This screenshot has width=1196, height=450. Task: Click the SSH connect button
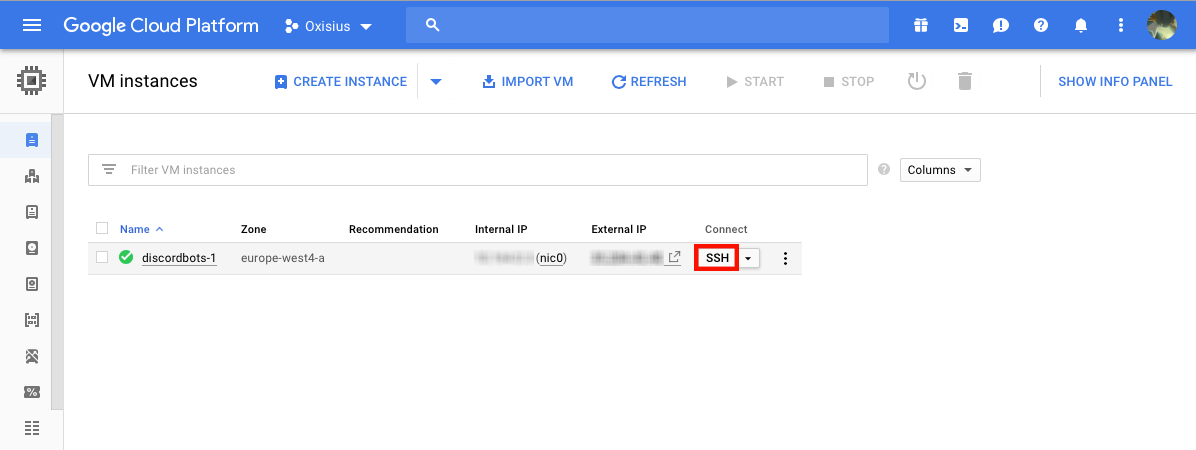717,258
